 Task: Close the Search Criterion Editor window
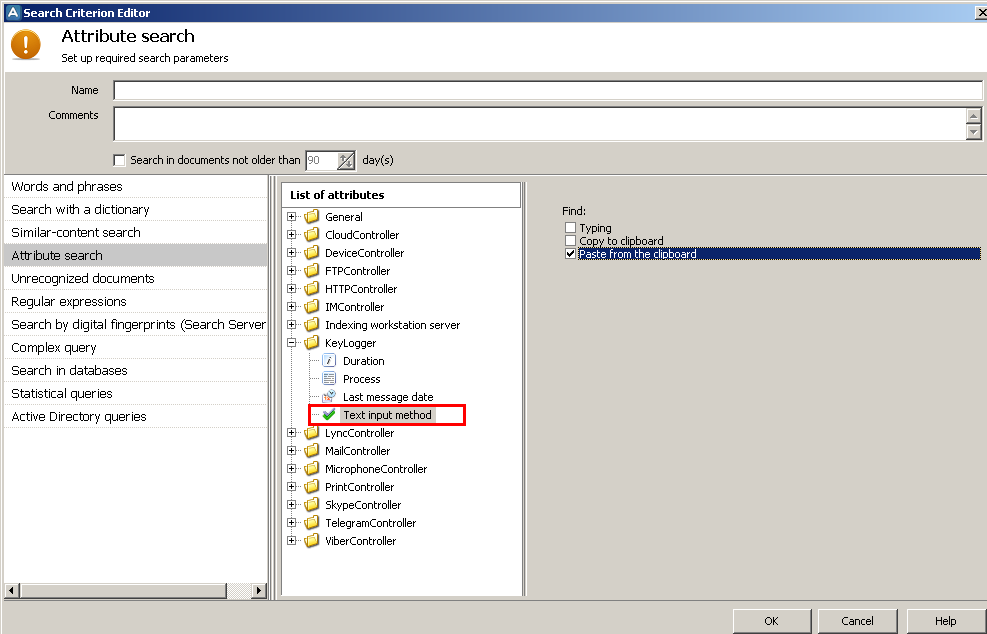coord(981,12)
